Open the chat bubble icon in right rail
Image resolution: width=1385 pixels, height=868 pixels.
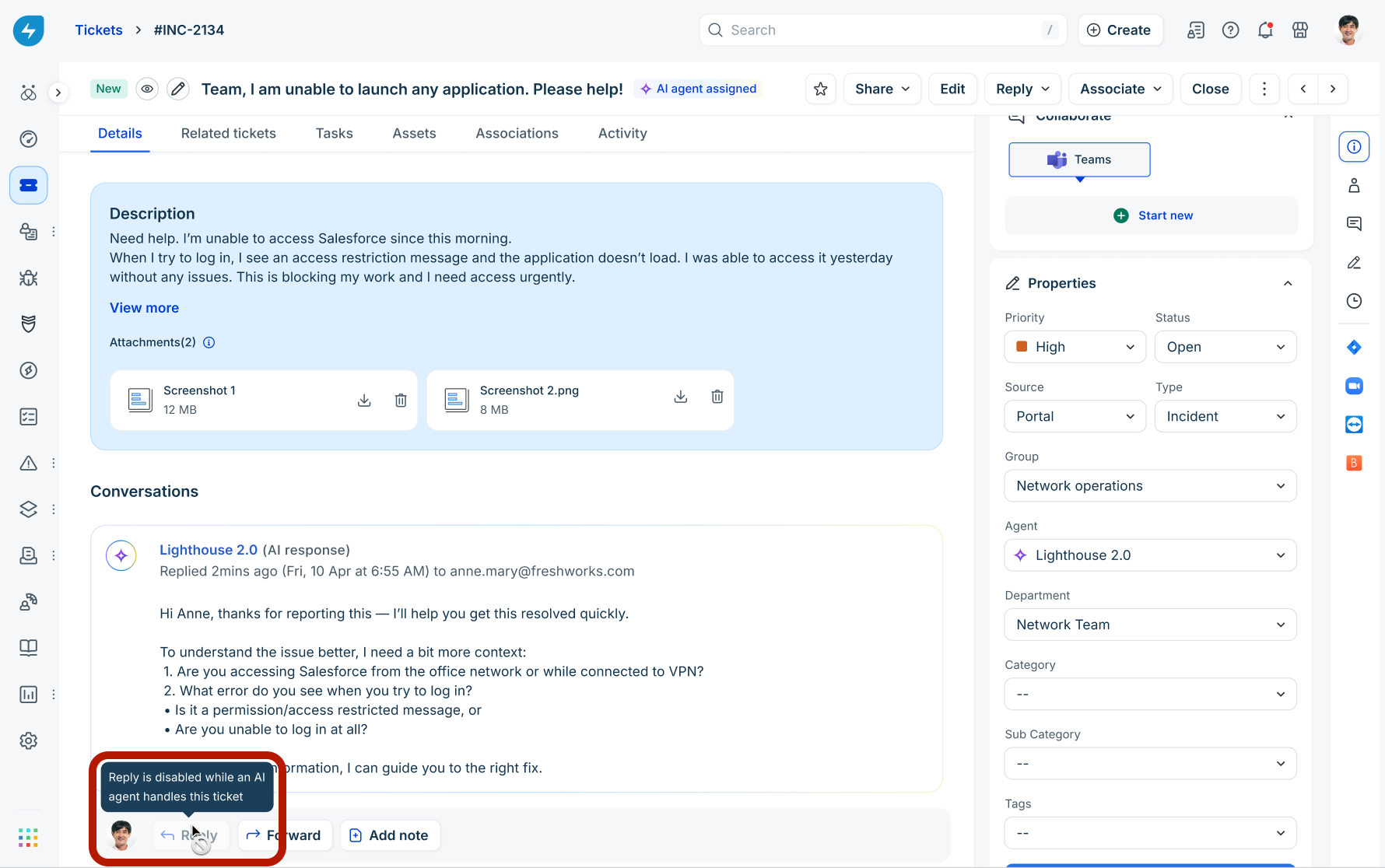coord(1355,224)
